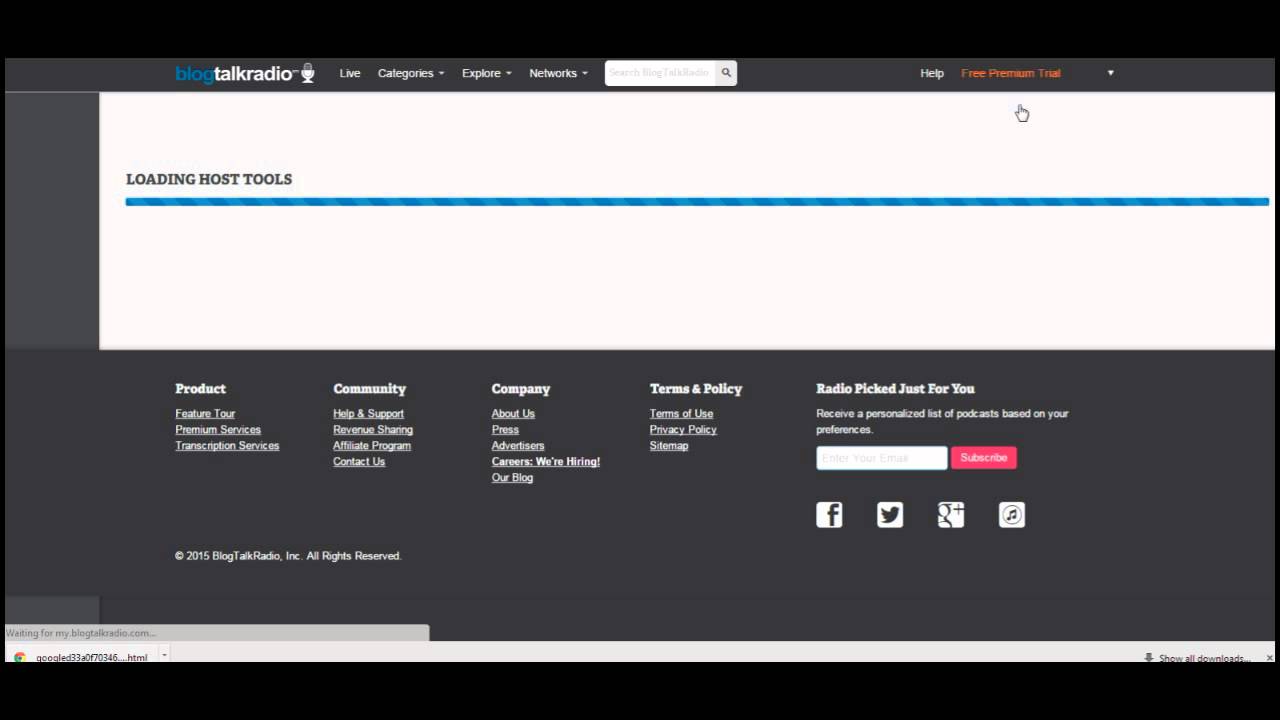Click the '© 2015 BlogTalkRadio, Inc.' copyright text
Viewport: 1280px width, 720px height.
pyautogui.click(x=288, y=556)
